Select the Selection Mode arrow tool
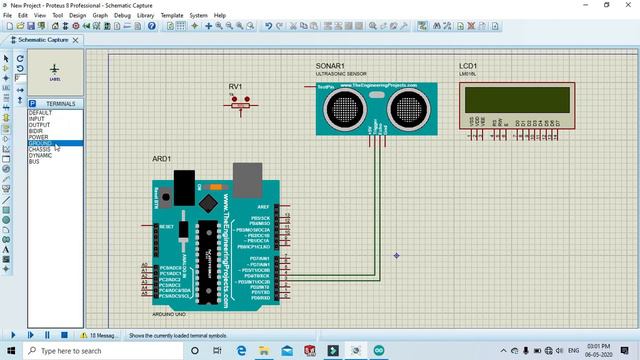 (x=6, y=58)
